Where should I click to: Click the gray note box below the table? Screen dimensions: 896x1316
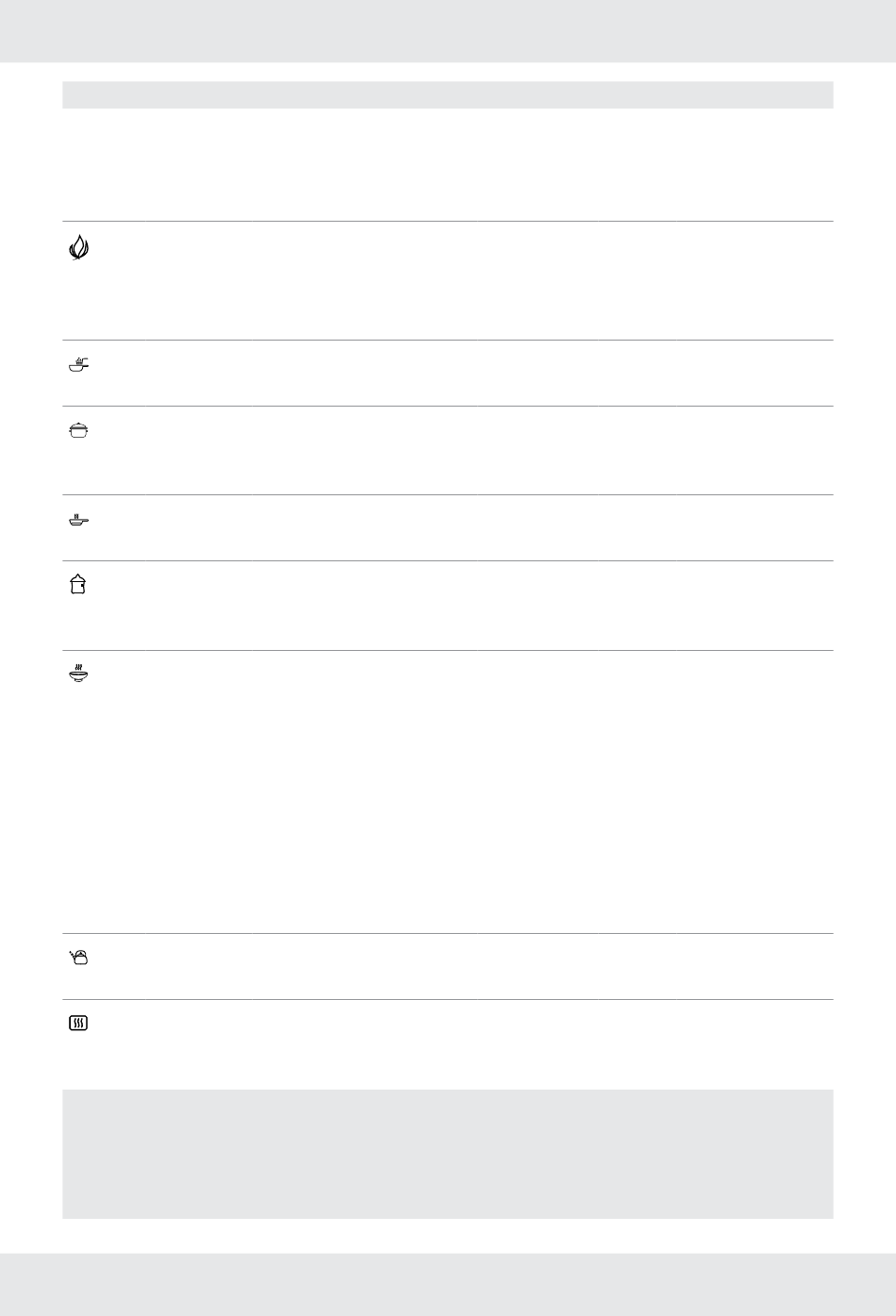pyautogui.click(x=448, y=1154)
